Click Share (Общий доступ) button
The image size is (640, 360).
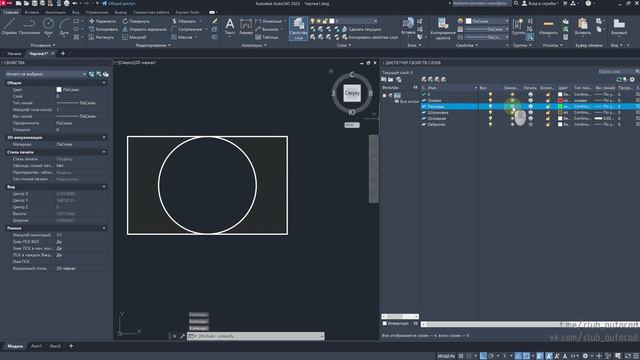coord(118,3)
